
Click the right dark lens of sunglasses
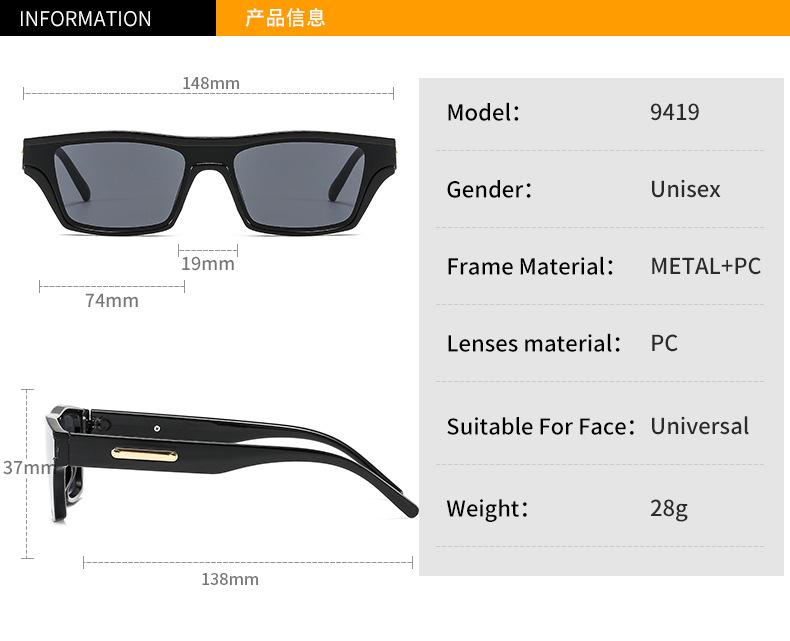coord(299,184)
